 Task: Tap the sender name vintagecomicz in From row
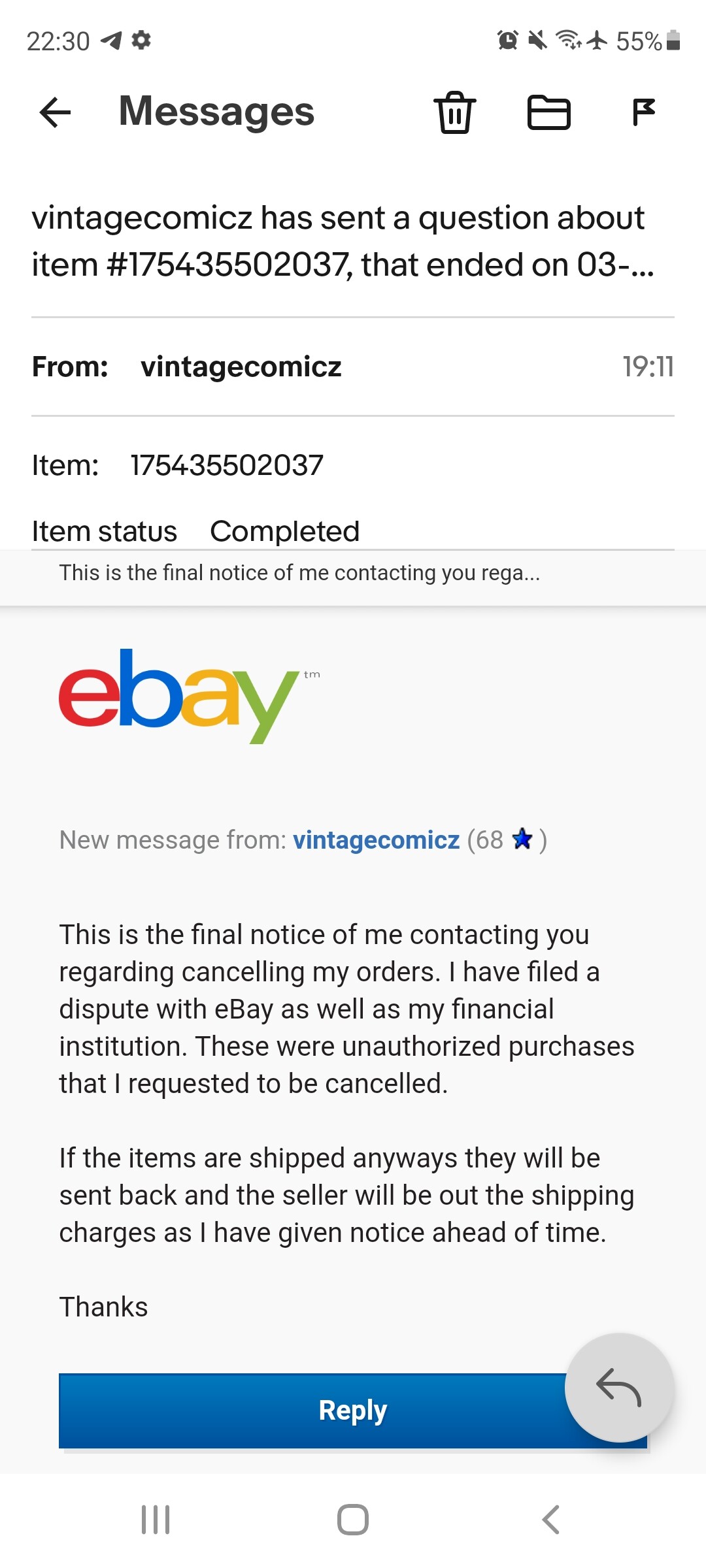[x=241, y=367]
